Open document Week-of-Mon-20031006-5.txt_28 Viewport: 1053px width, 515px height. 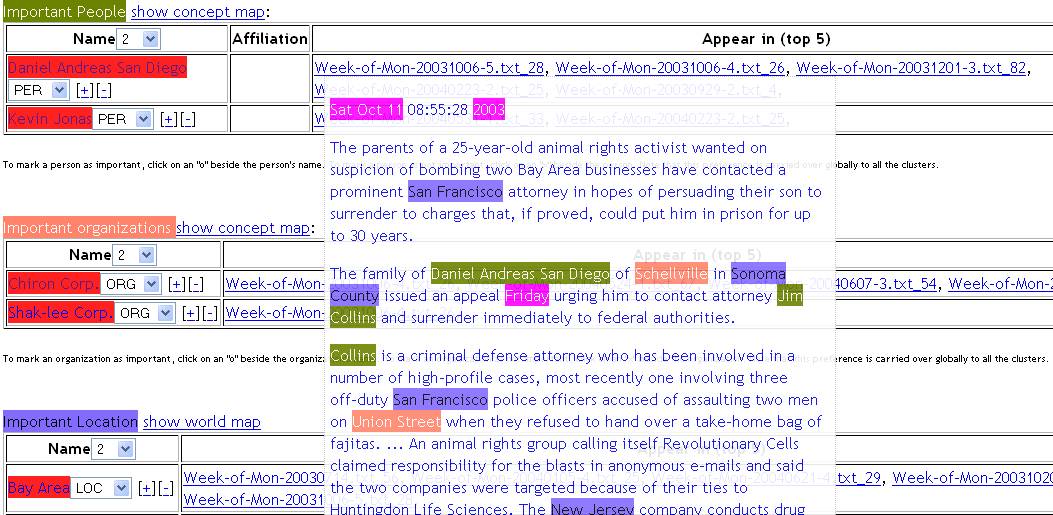(429, 68)
